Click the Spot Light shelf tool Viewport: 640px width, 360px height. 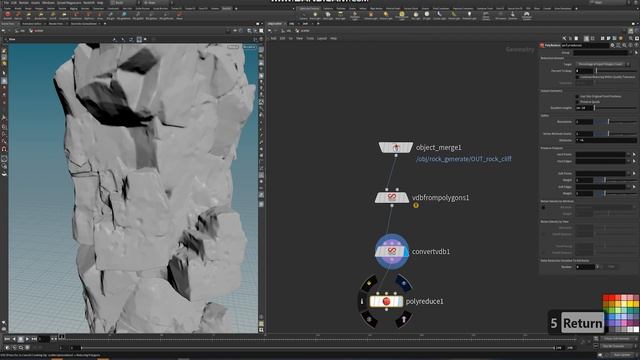(x=328, y=16)
